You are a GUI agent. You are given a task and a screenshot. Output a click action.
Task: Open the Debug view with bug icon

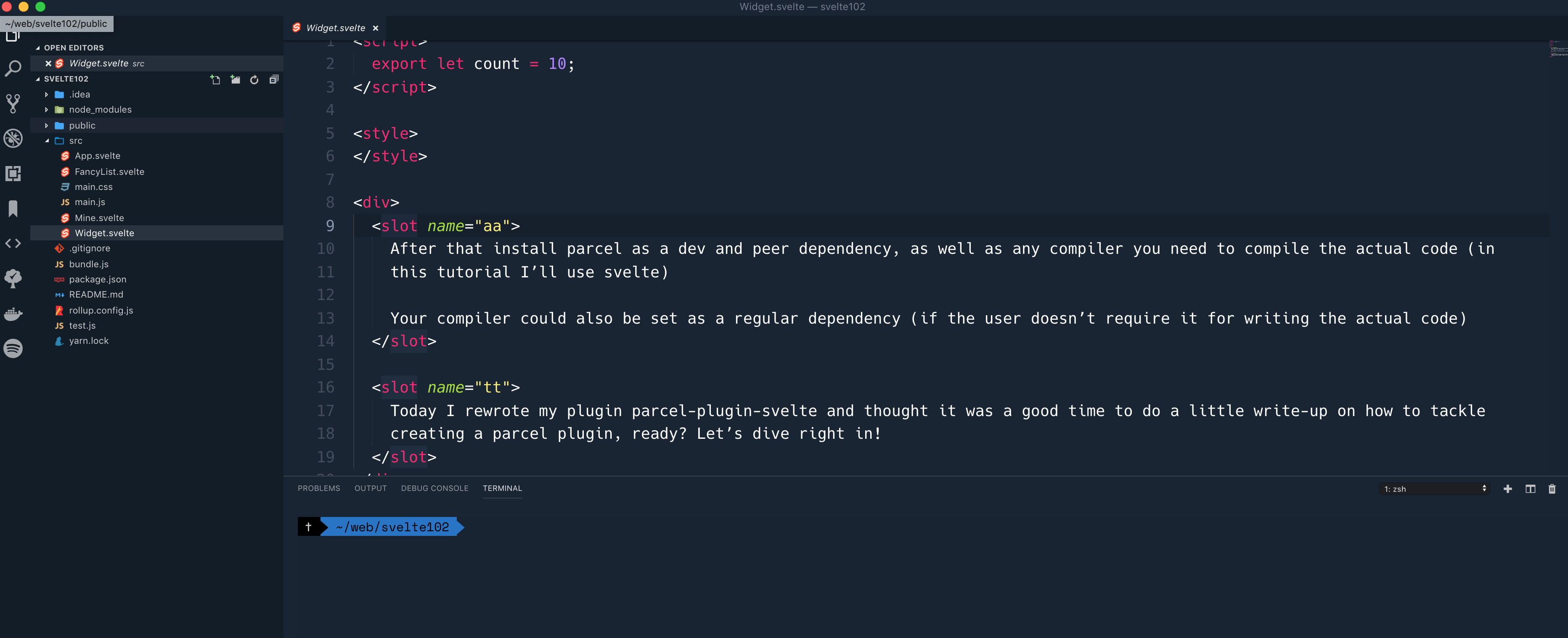13,138
